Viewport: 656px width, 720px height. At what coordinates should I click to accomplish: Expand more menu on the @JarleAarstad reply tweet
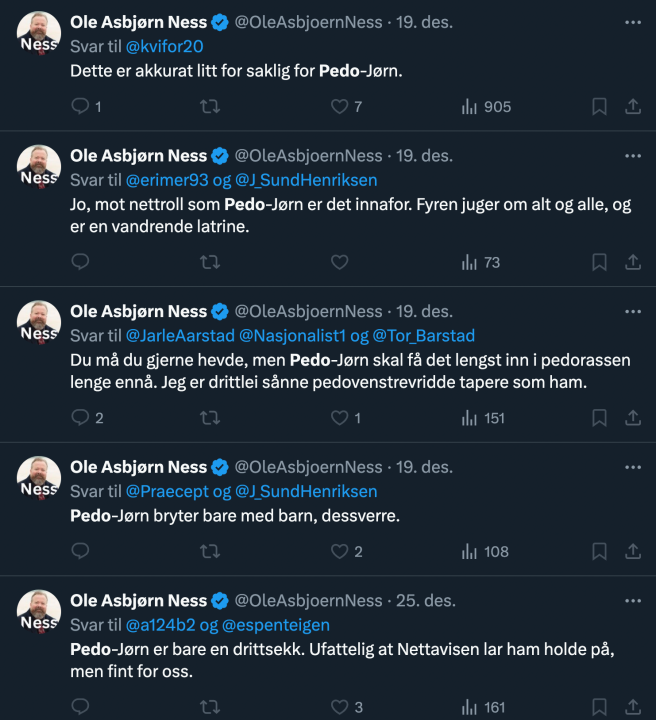[633, 311]
